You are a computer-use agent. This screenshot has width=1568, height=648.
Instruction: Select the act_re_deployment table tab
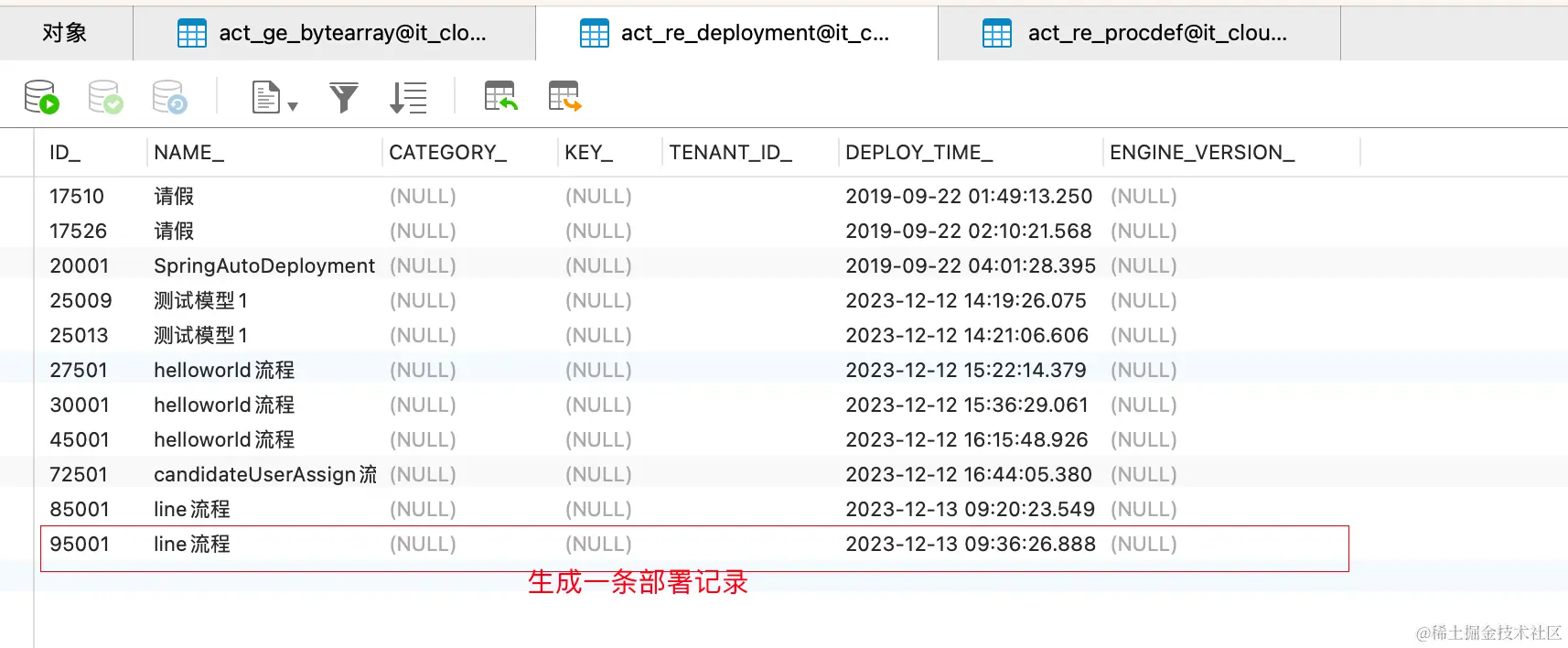[737, 33]
